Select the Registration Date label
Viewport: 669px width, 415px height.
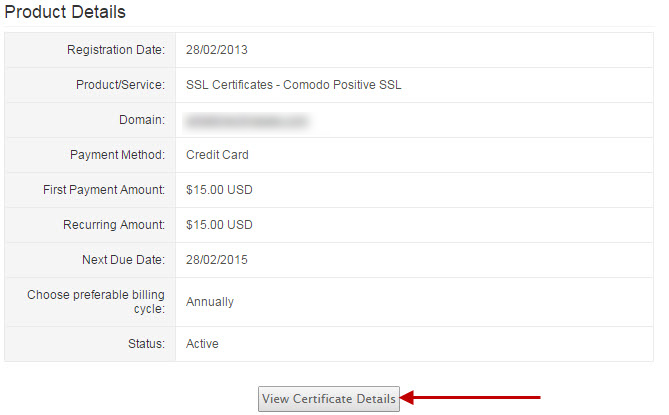116,50
